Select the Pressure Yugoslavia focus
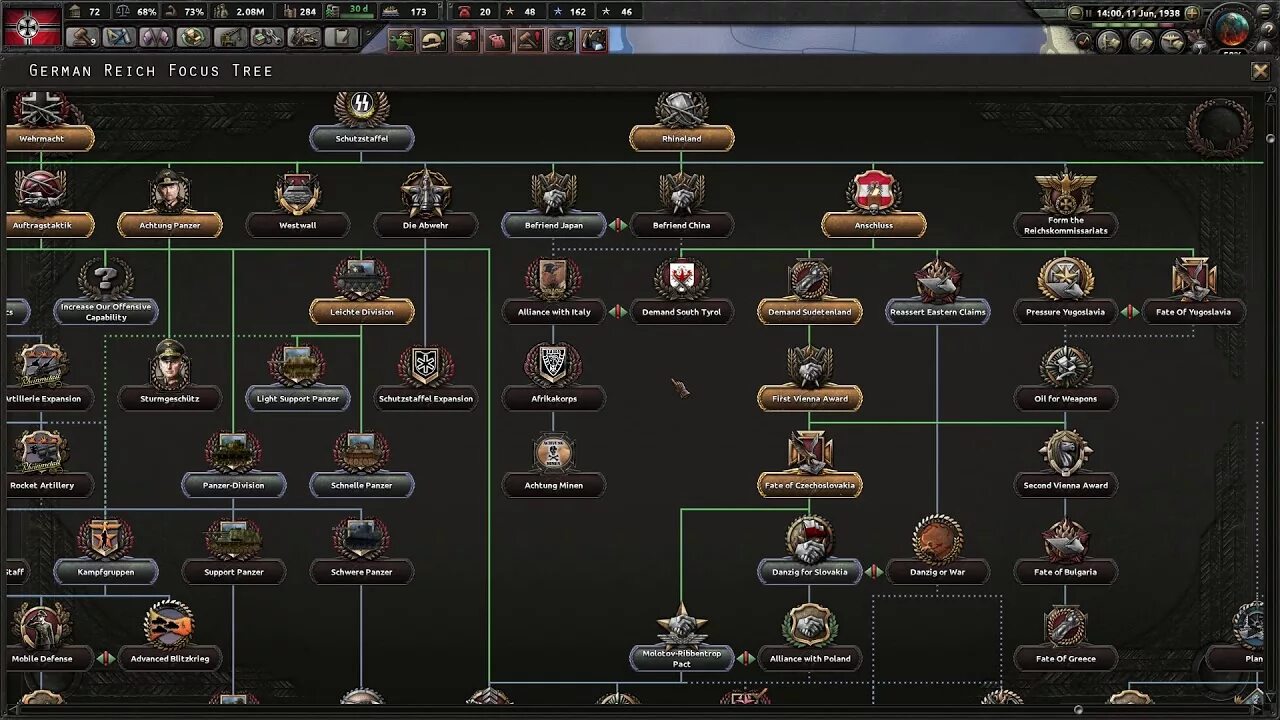 coord(1066,312)
